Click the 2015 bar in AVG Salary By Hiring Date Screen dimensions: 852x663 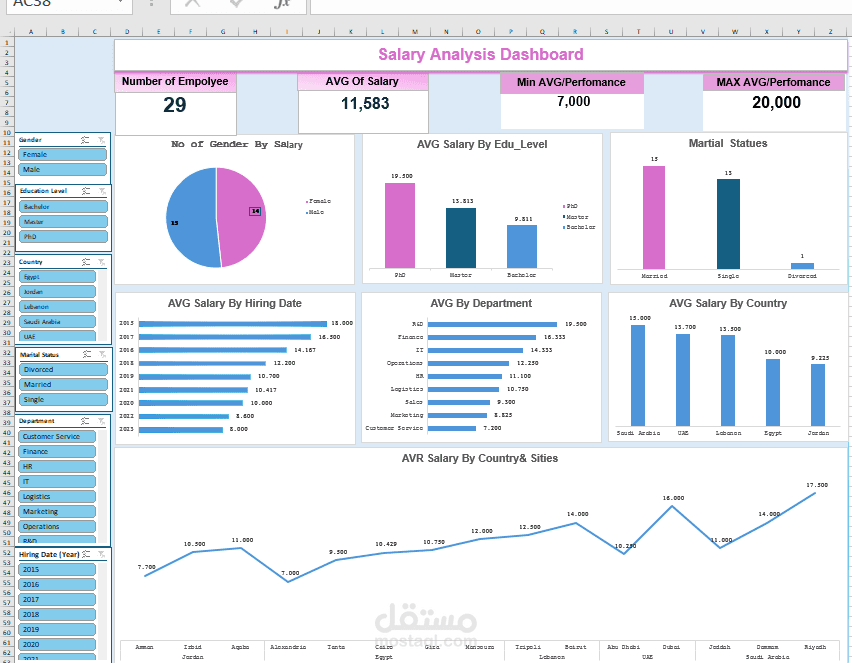click(x=233, y=323)
